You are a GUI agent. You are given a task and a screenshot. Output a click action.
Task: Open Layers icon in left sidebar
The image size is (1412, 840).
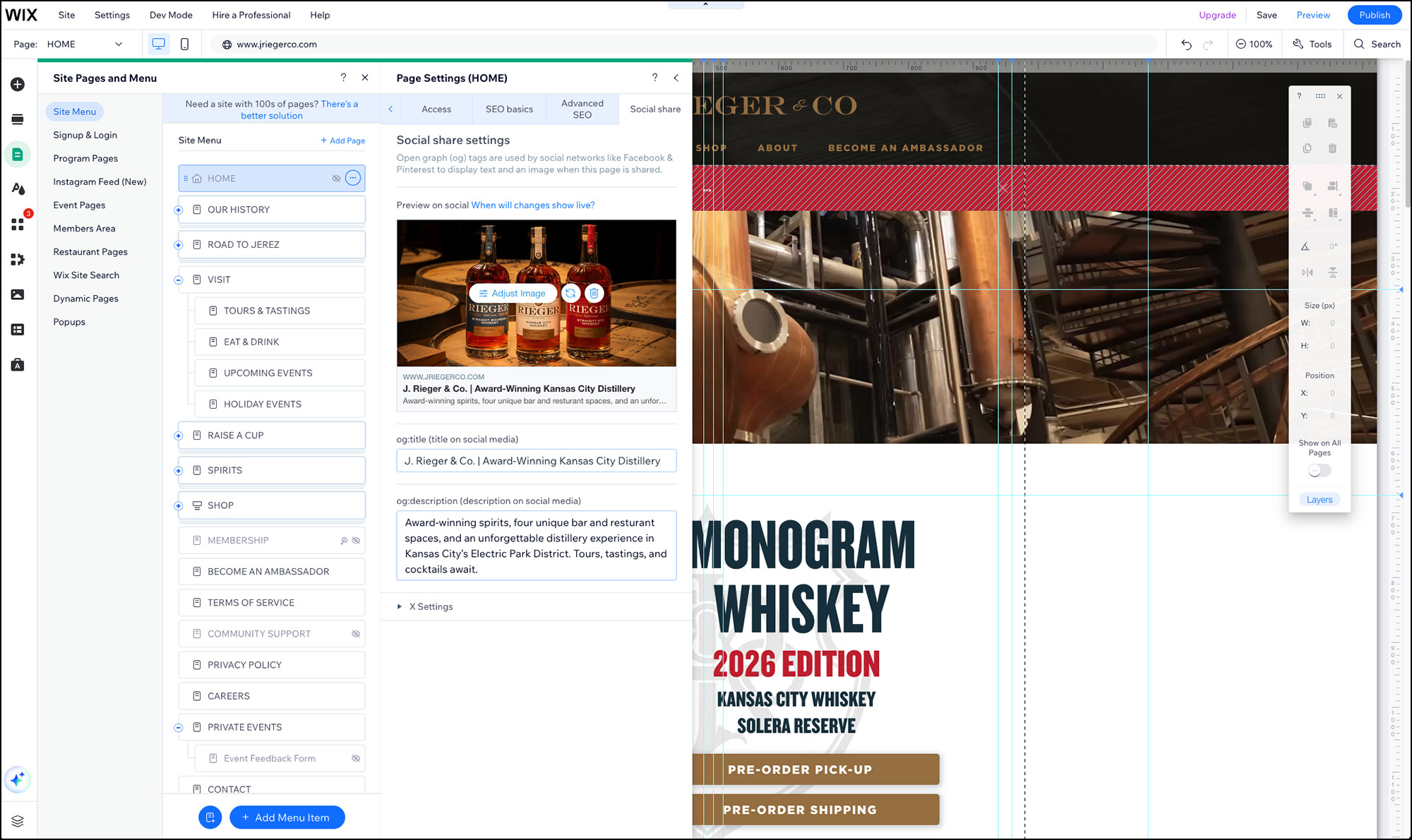(18, 821)
